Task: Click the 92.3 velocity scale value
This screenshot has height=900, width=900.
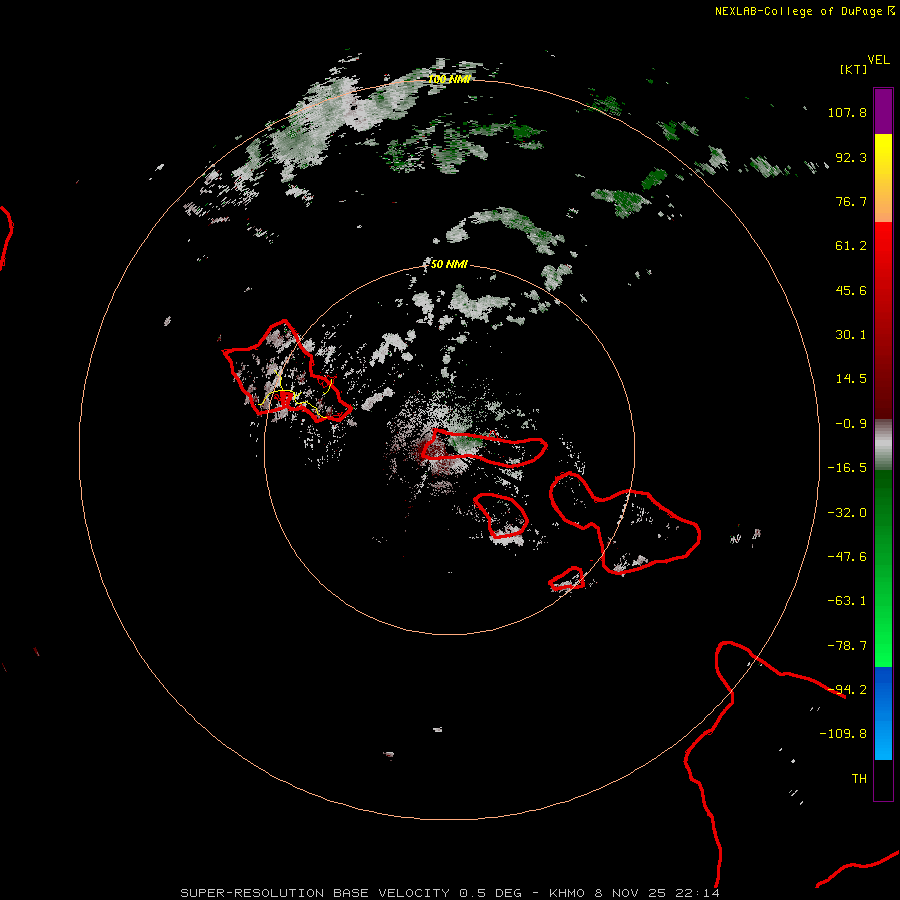Action: pos(851,157)
